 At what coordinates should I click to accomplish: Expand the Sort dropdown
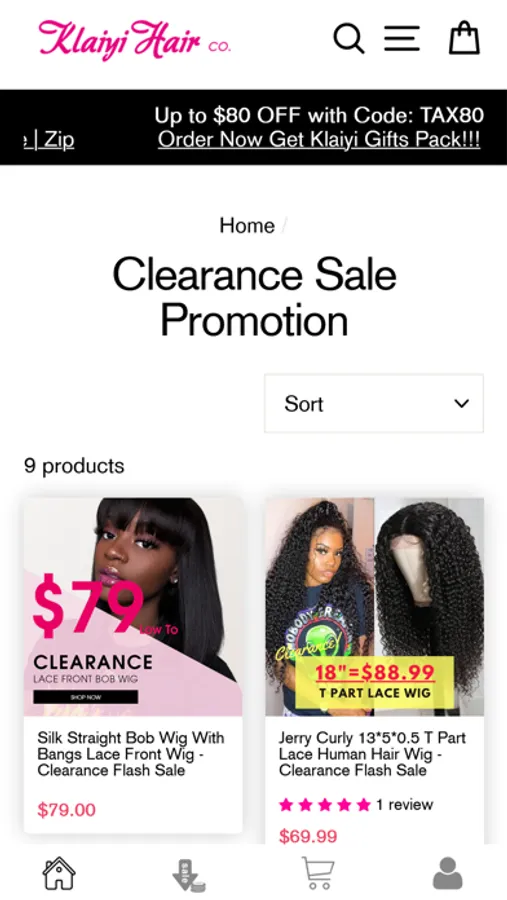click(374, 404)
